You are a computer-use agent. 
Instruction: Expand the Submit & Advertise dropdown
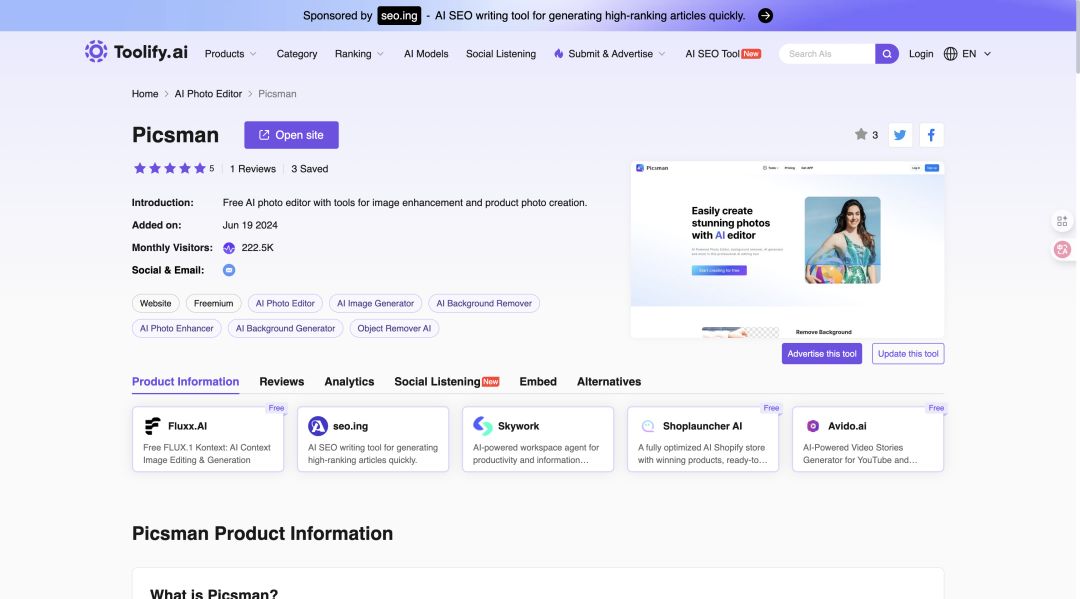610,54
